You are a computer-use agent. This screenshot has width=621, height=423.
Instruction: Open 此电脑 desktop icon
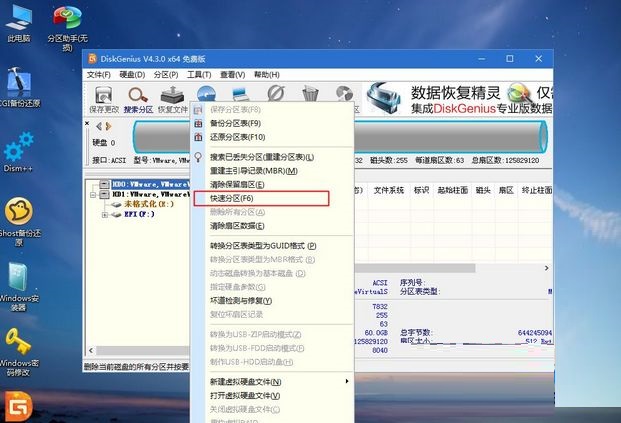(19, 23)
